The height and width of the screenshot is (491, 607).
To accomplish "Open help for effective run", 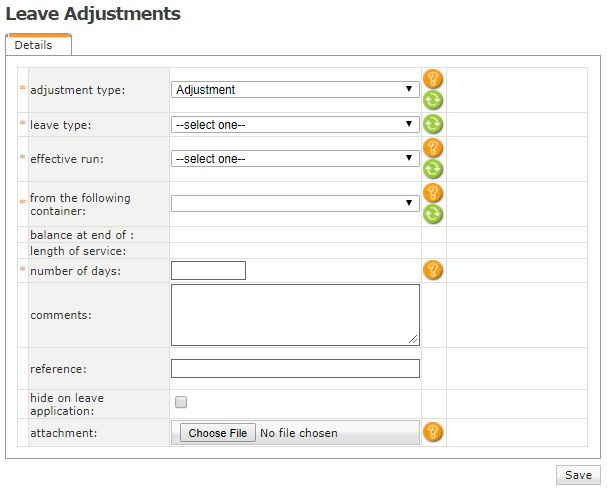I will coord(432,148).
